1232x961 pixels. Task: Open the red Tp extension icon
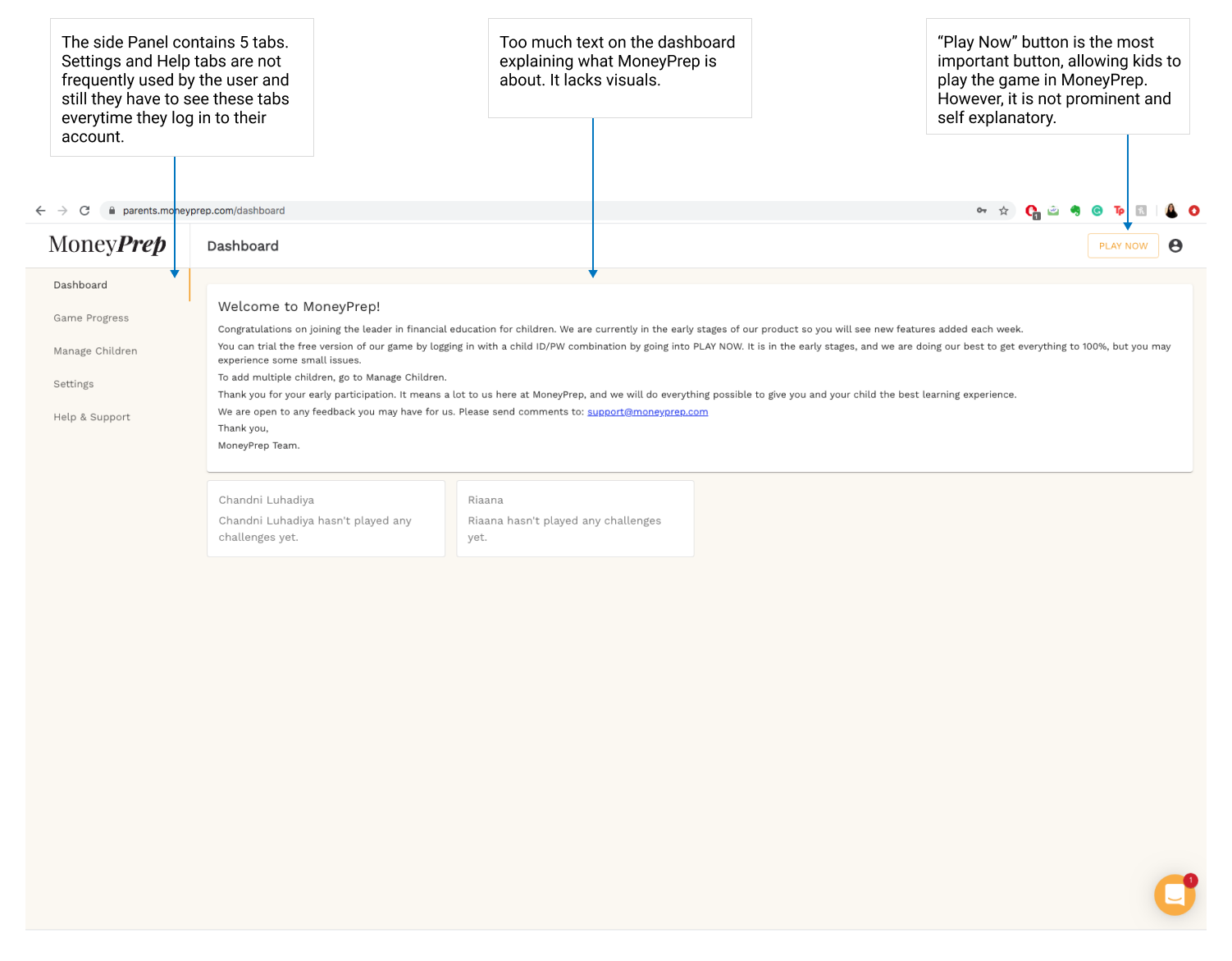(x=1119, y=211)
